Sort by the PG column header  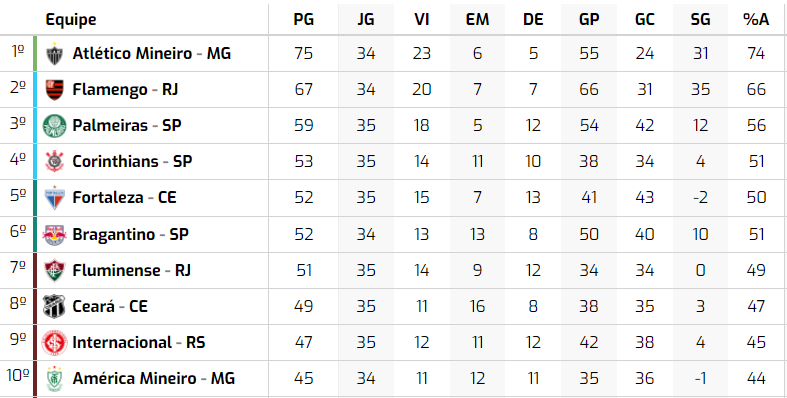coord(304,20)
